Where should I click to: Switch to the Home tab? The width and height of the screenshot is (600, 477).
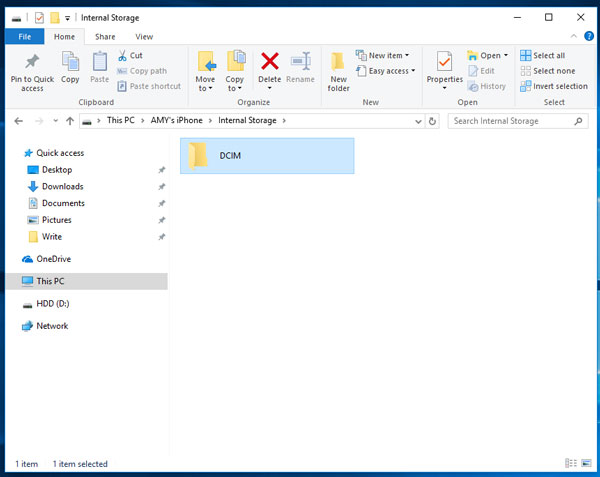point(64,37)
